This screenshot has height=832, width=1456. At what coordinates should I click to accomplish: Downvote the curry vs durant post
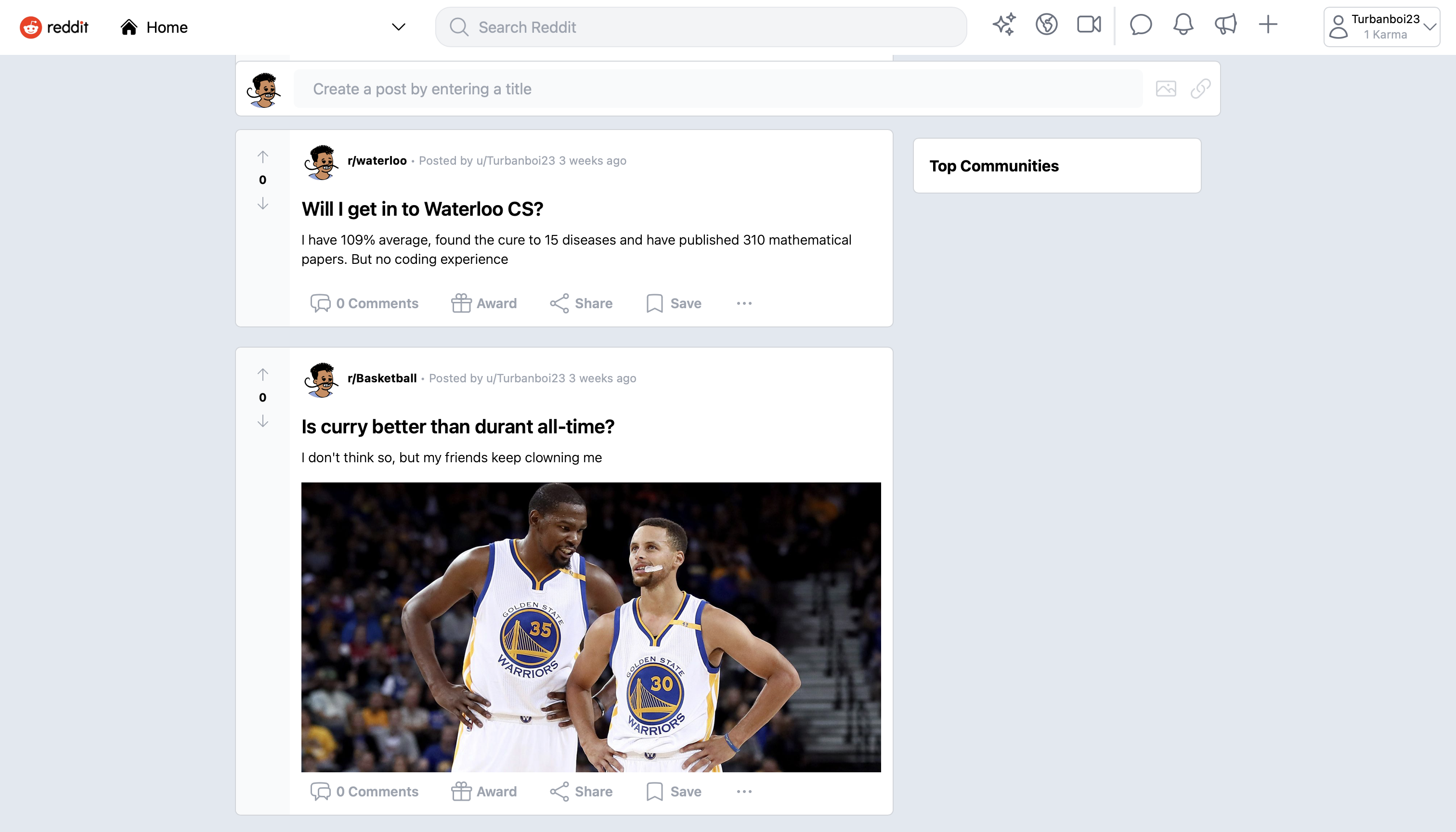(x=262, y=421)
